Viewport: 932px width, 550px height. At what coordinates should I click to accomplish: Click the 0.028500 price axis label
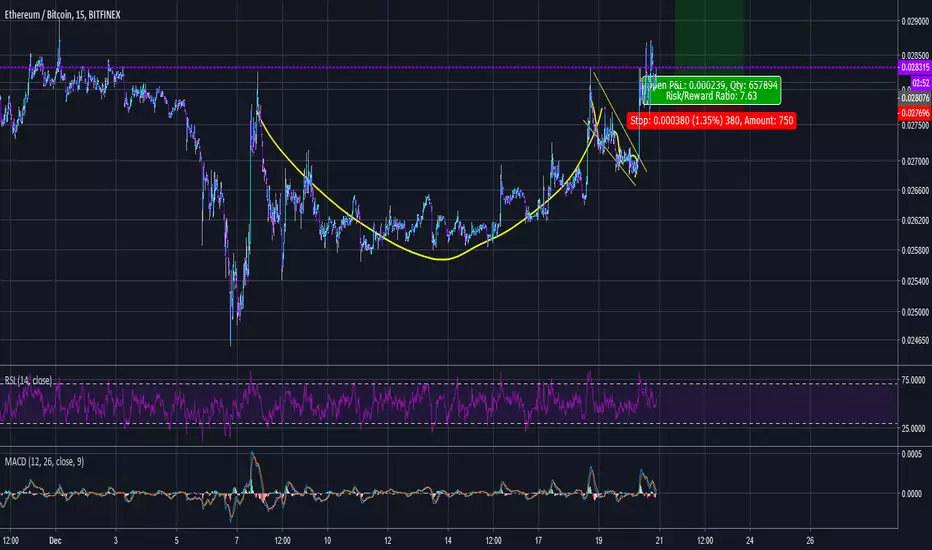pos(915,56)
